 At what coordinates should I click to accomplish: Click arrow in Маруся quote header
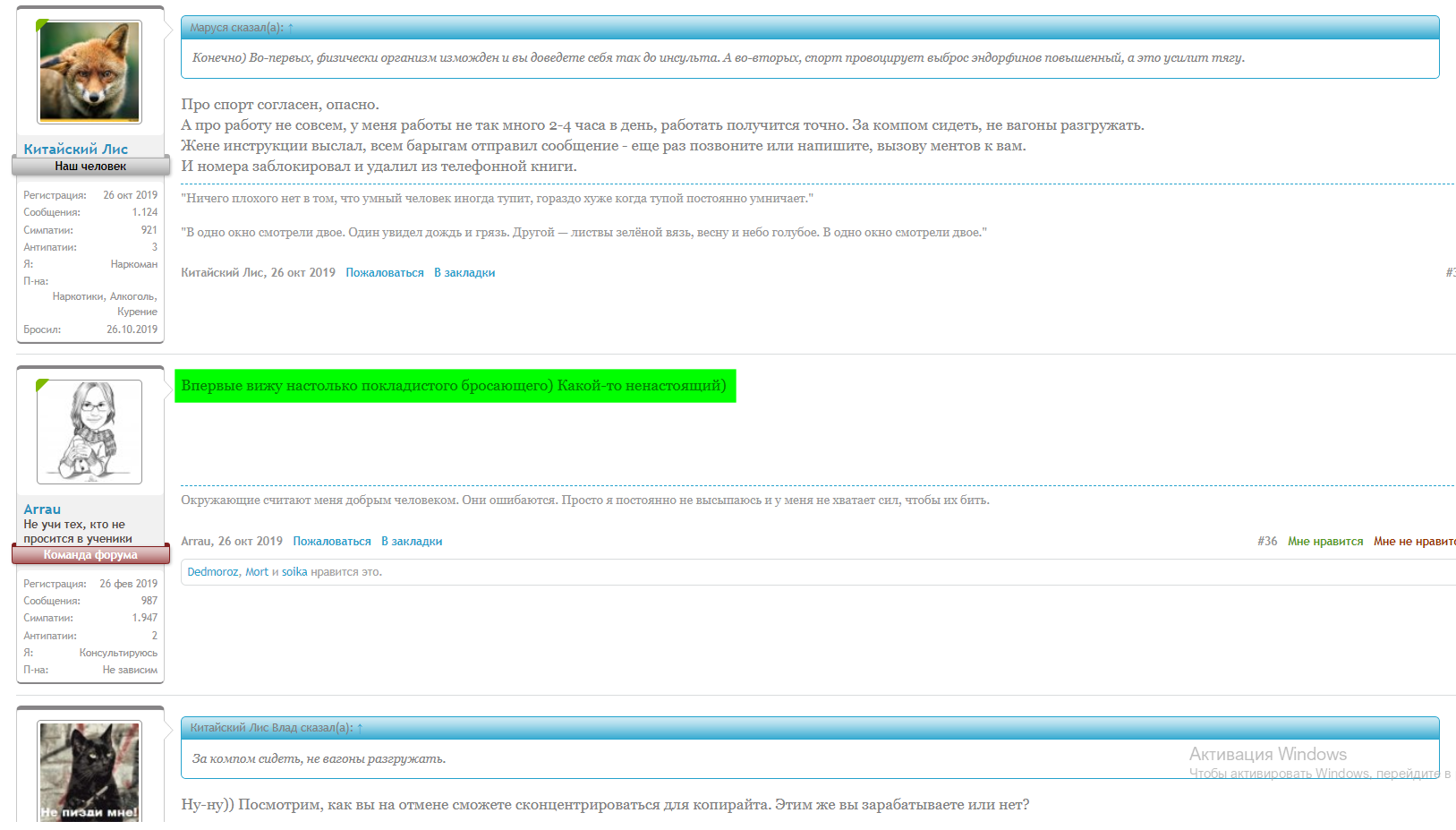point(290,28)
